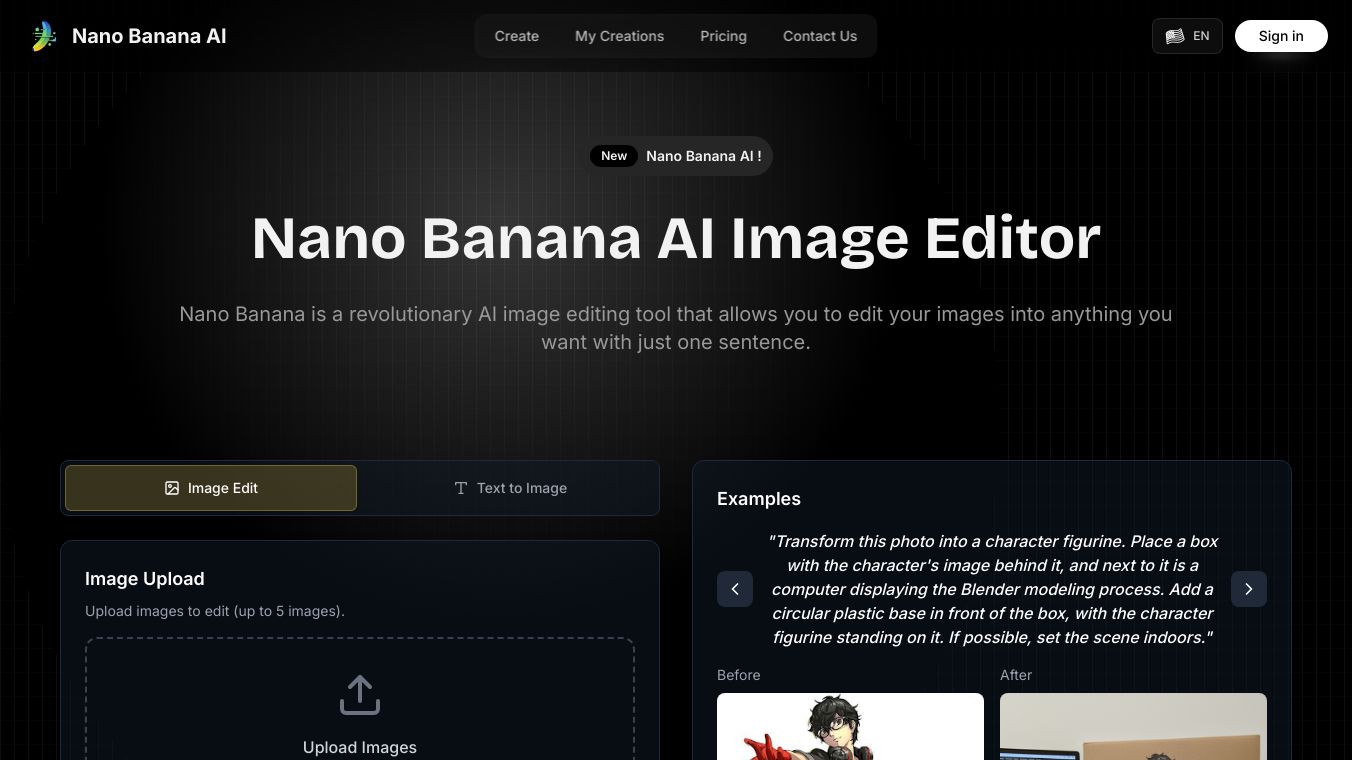Viewport: 1352px width, 760px height.
Task: Open the Pricing page
Action: tap(723, 36)
